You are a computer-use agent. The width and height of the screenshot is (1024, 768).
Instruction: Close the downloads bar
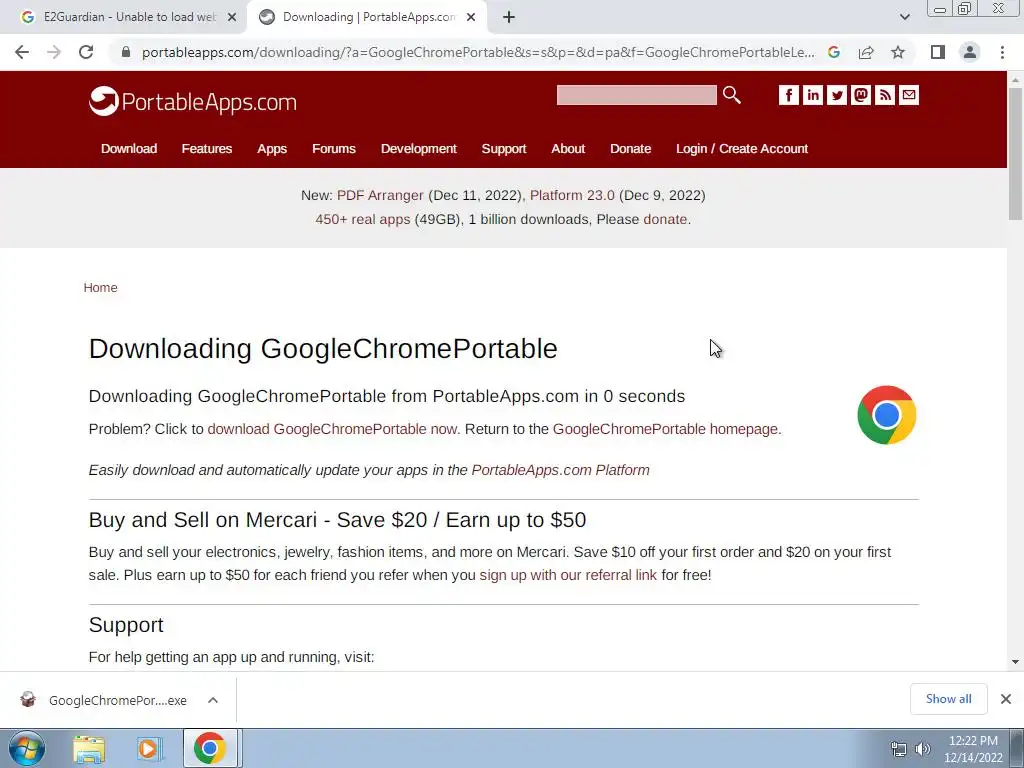(x=1006, y=699)
